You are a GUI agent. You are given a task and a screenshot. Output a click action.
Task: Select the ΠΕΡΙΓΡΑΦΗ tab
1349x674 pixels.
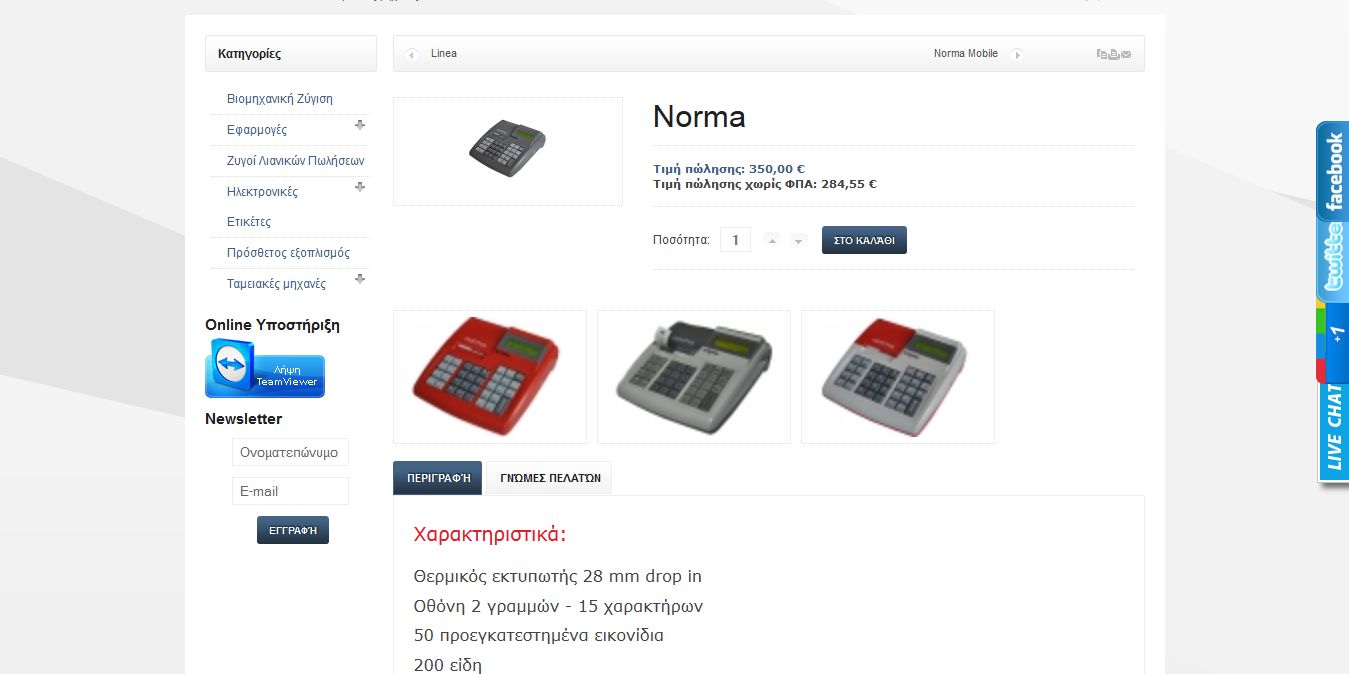pos(438,478)
